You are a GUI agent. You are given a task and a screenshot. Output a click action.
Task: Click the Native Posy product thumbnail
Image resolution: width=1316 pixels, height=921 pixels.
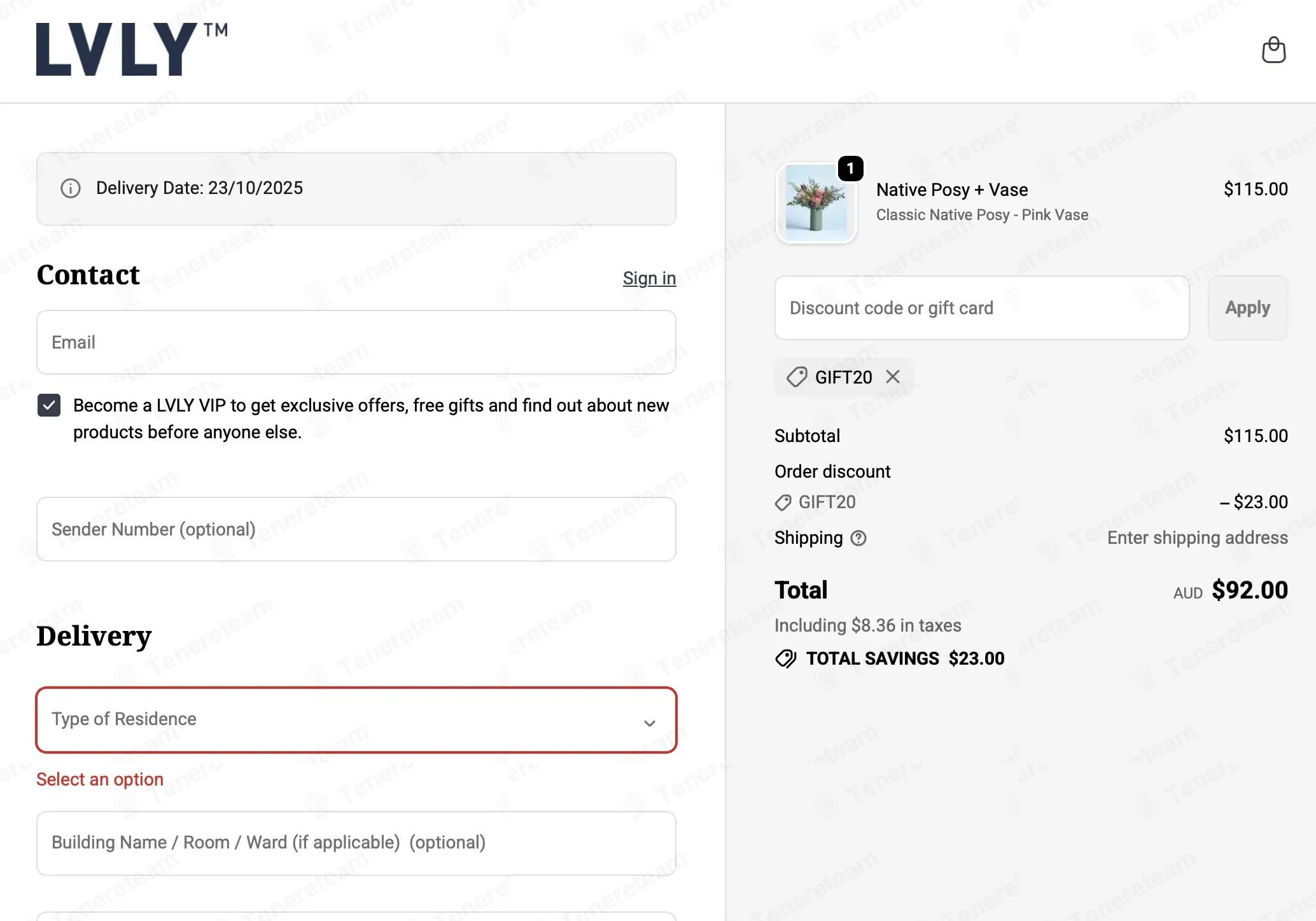click(816, 203)
